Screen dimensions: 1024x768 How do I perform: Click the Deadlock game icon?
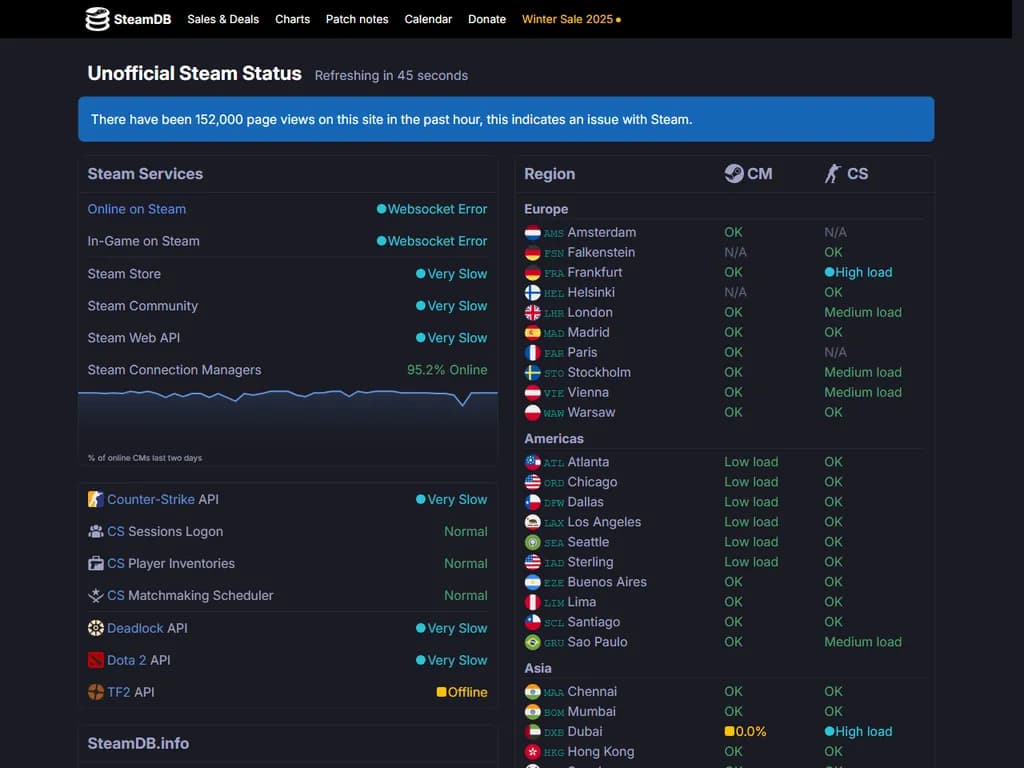tap(96, 628)
